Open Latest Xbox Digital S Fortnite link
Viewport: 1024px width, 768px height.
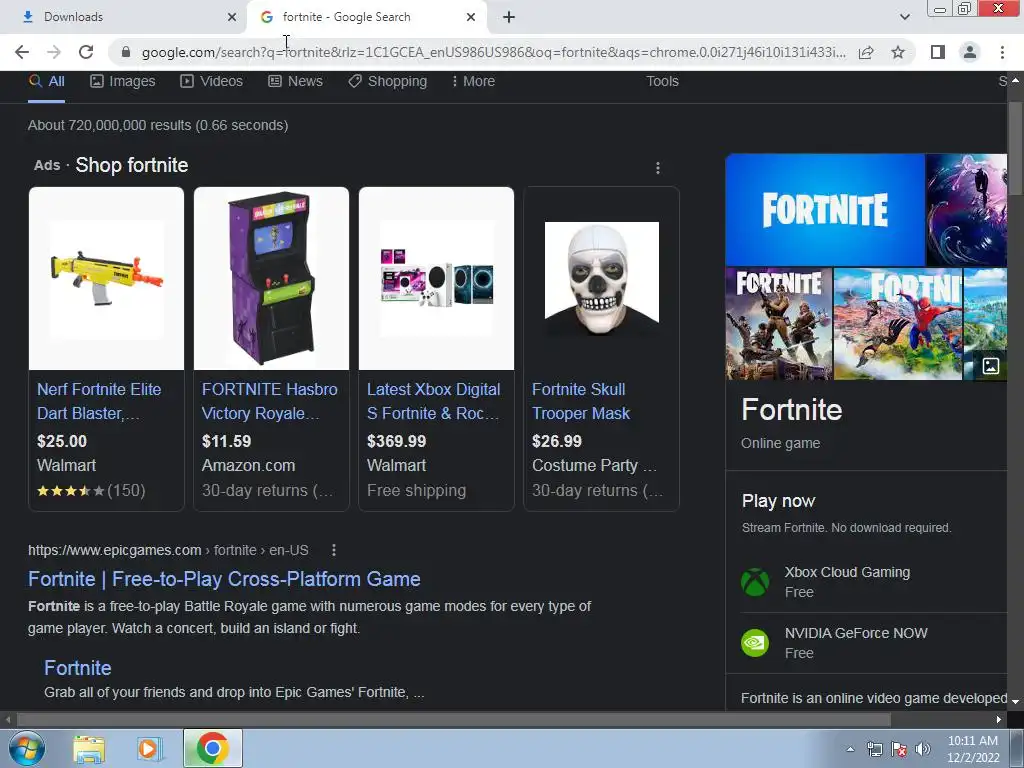[434, 401]
